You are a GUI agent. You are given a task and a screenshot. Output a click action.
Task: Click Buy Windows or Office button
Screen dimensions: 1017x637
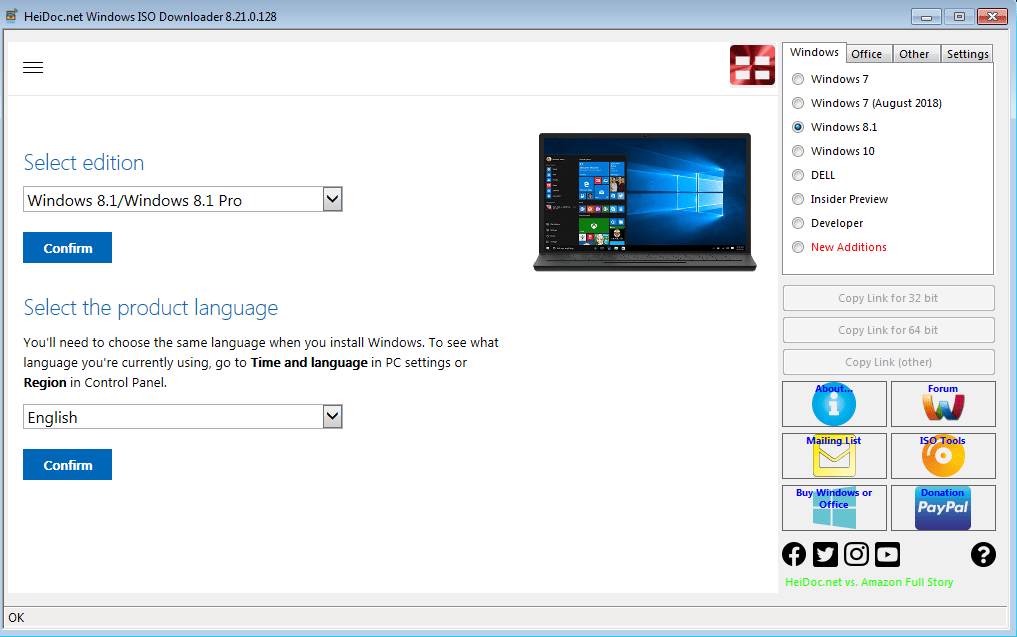tap(834, 507)
